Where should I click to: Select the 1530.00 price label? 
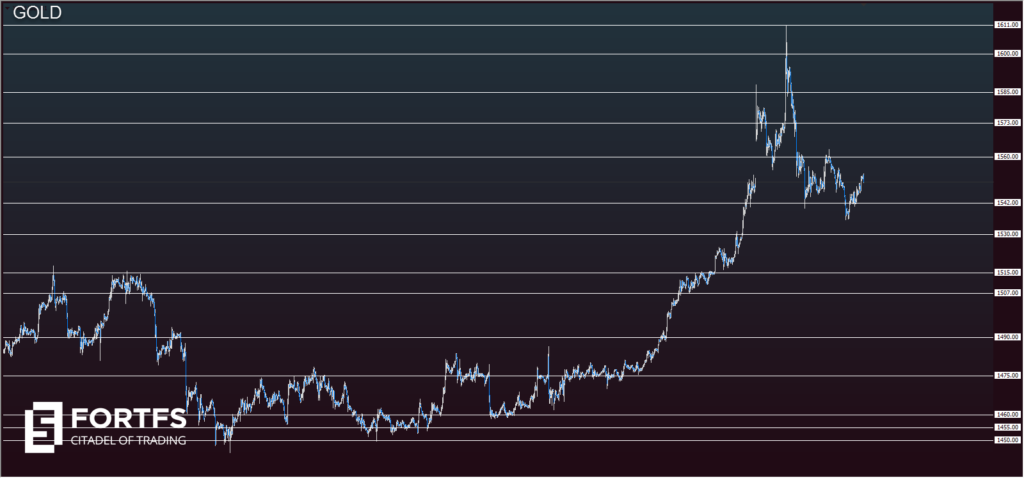click(x=1007, y=234)
